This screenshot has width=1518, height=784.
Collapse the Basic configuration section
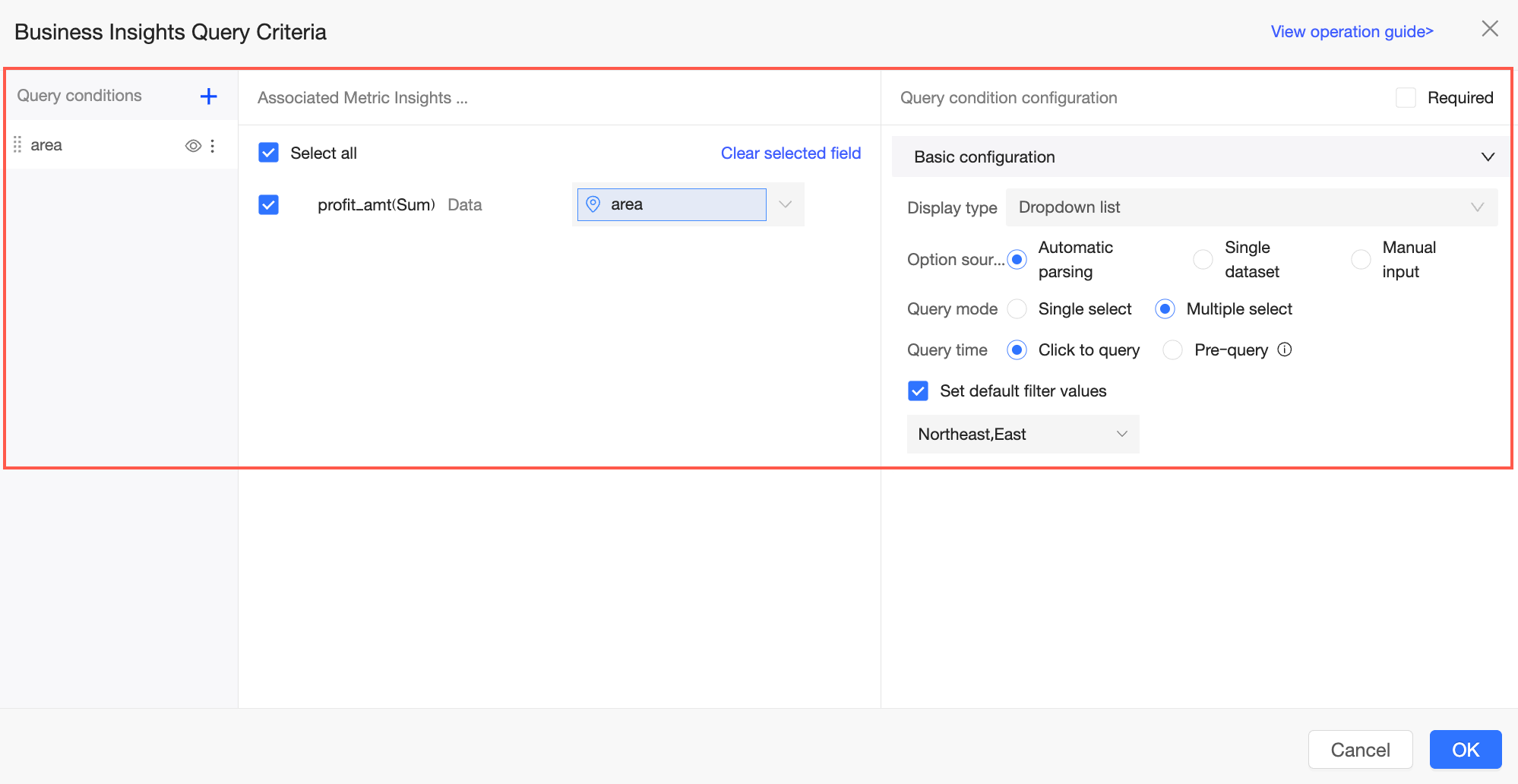1488,157
